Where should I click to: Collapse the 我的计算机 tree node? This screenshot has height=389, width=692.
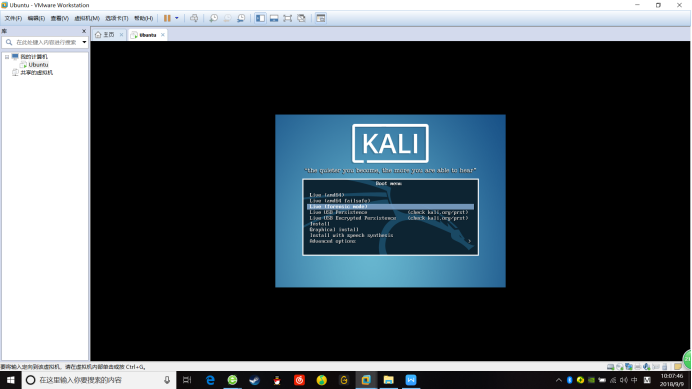point(7,57)
